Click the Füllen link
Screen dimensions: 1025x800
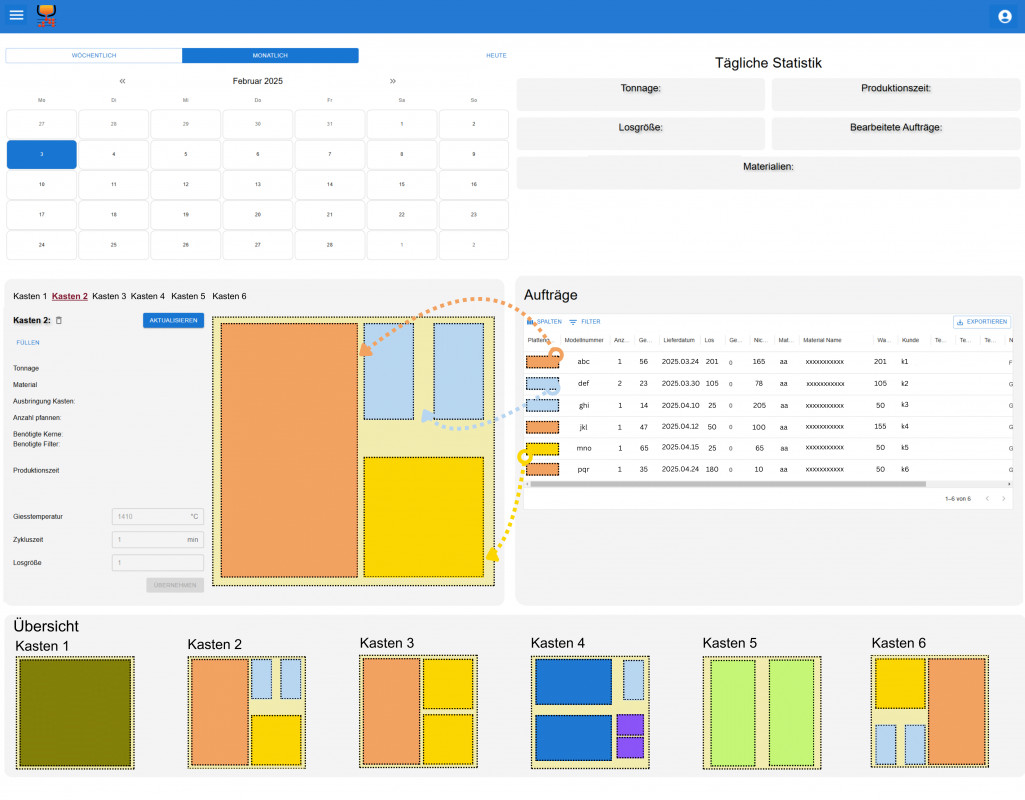pos(28,342)
